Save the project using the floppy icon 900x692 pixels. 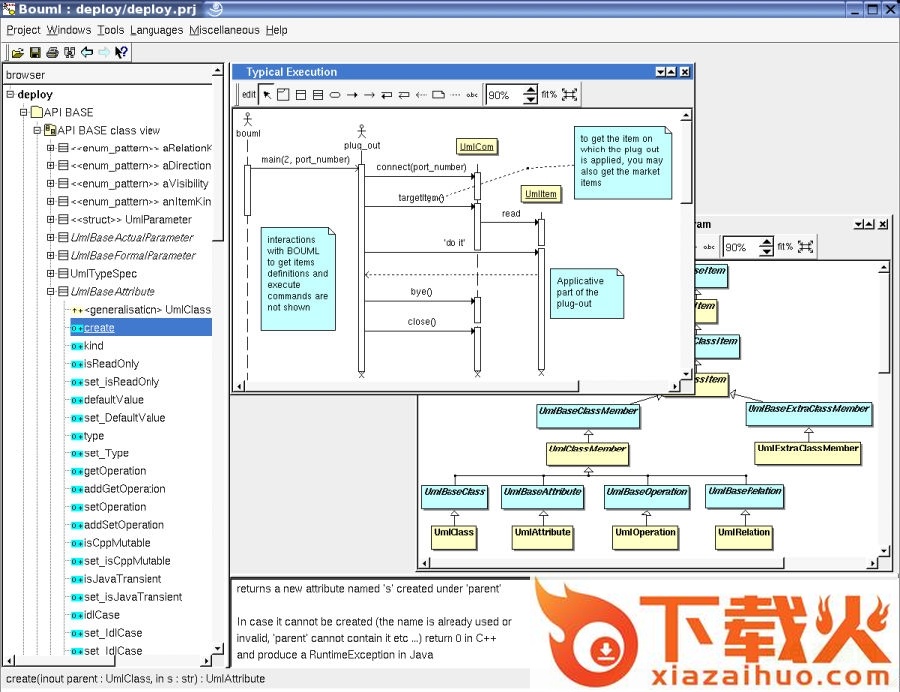click(35, 53)
